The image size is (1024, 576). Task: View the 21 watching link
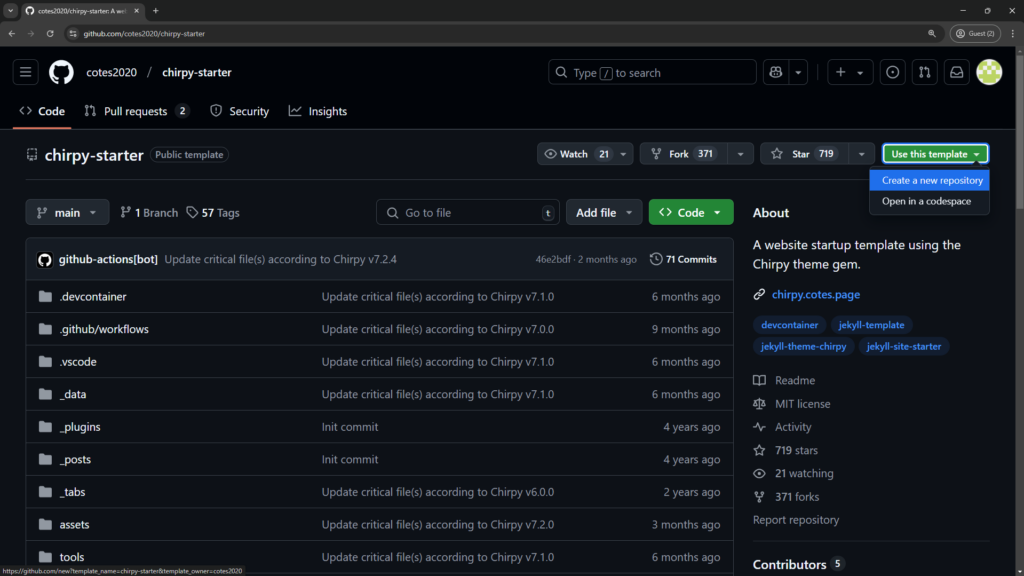tap(804, 473)
